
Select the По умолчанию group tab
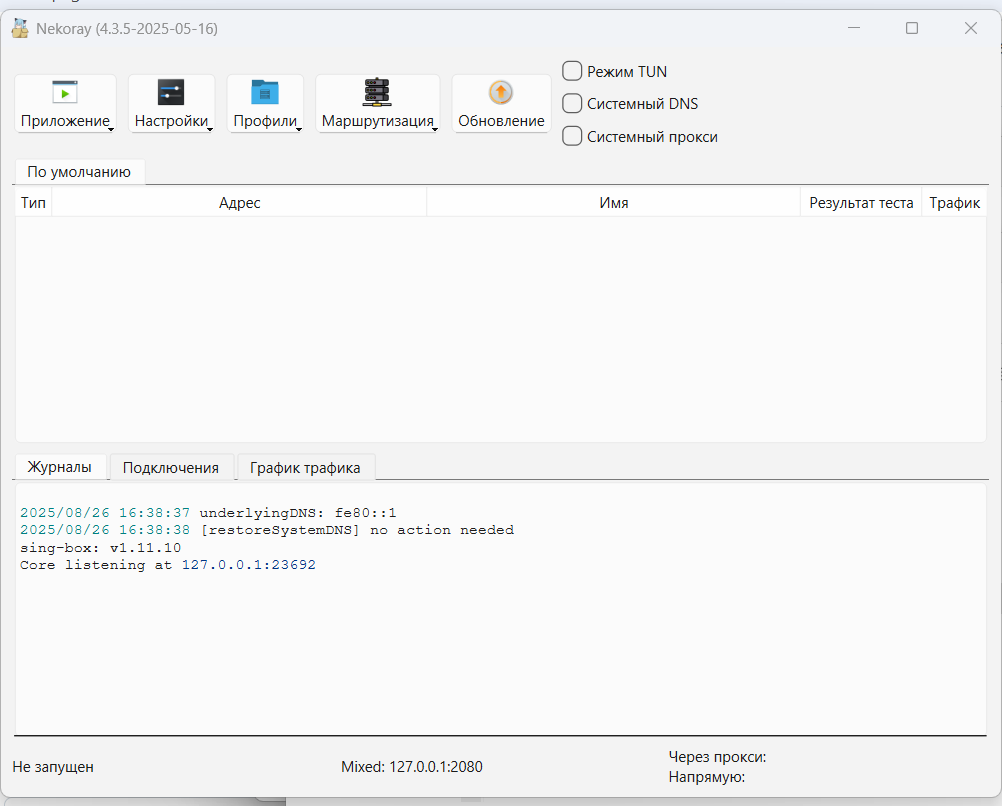[x=79, y=172]
